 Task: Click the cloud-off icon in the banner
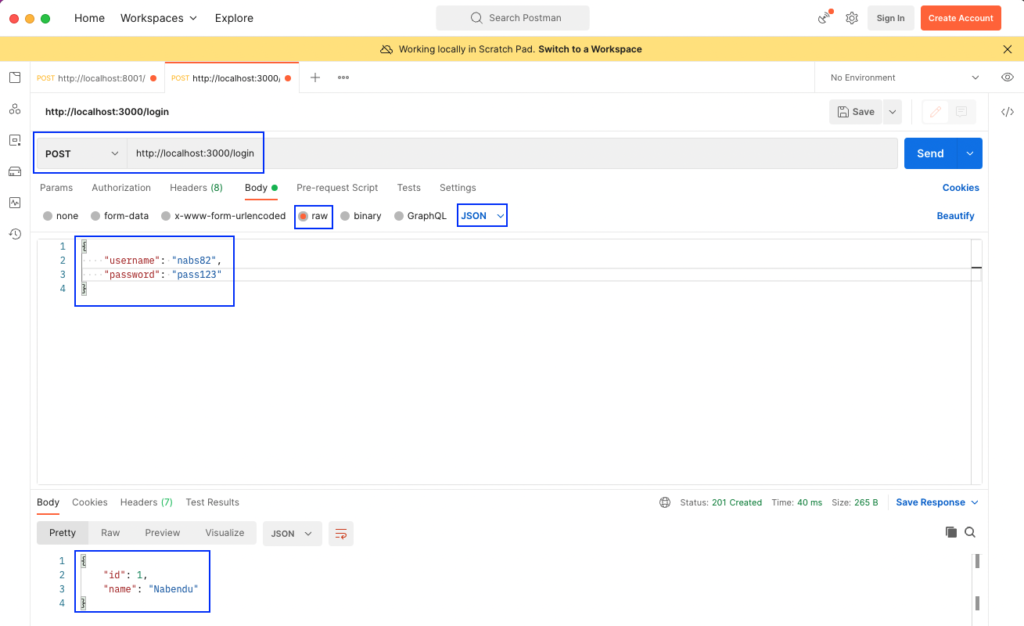click(x=386, y=49)
